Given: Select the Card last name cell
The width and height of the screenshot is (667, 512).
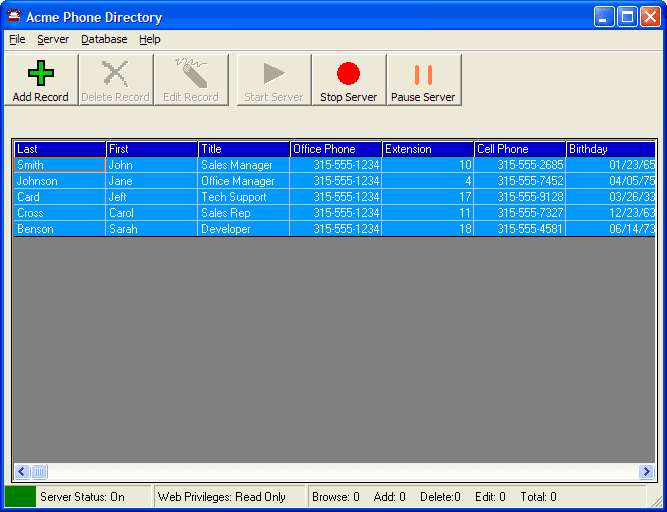Looking at the screenshot, I should tap(60, 197).
